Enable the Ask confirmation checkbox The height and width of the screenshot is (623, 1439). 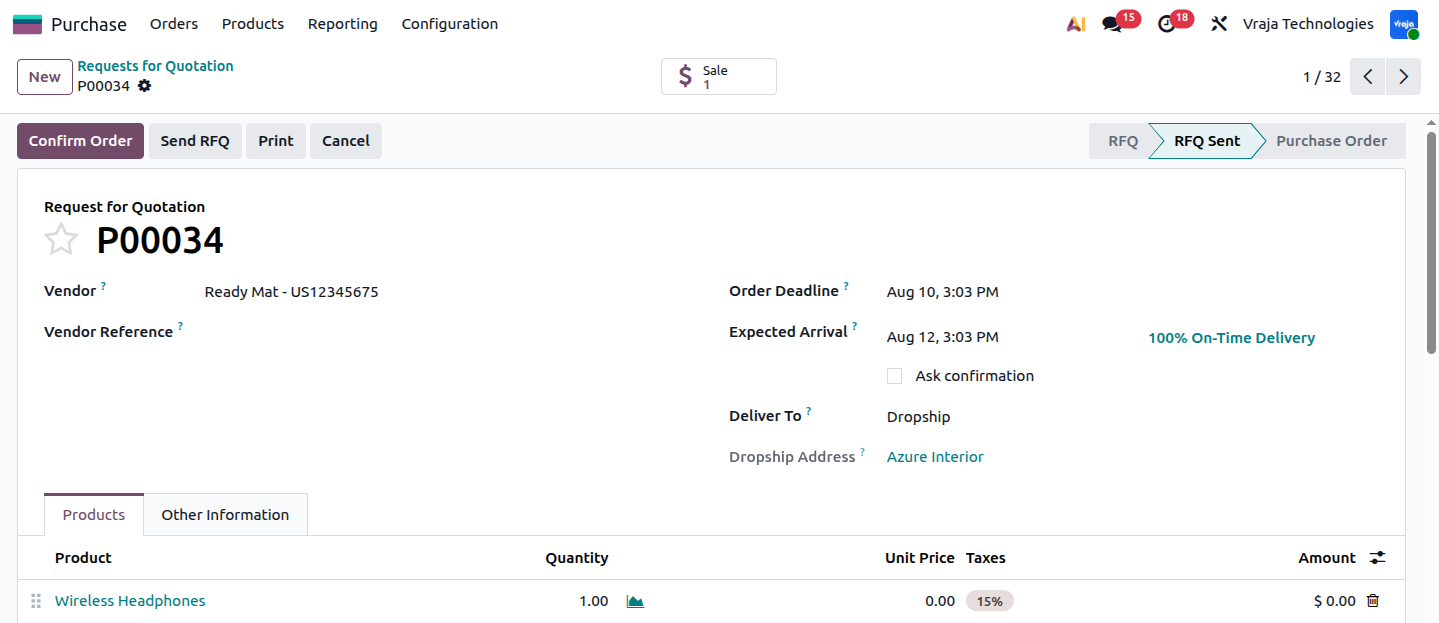coord(895,376)
